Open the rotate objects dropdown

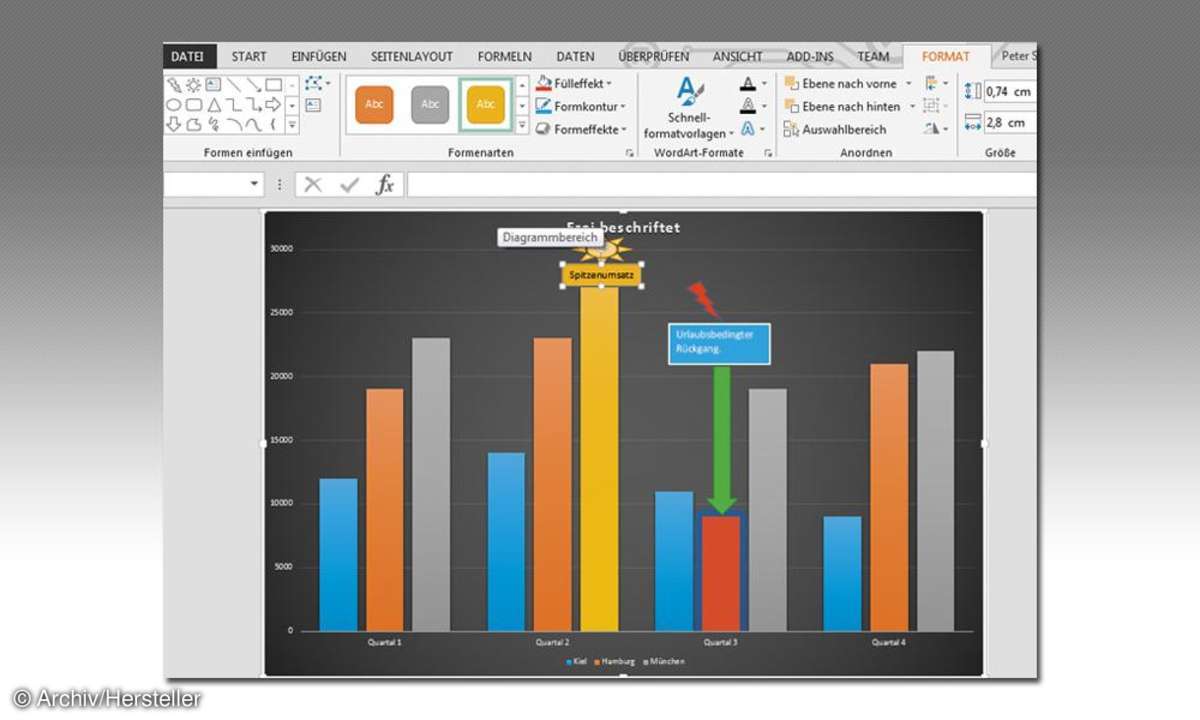click(934, 129)
